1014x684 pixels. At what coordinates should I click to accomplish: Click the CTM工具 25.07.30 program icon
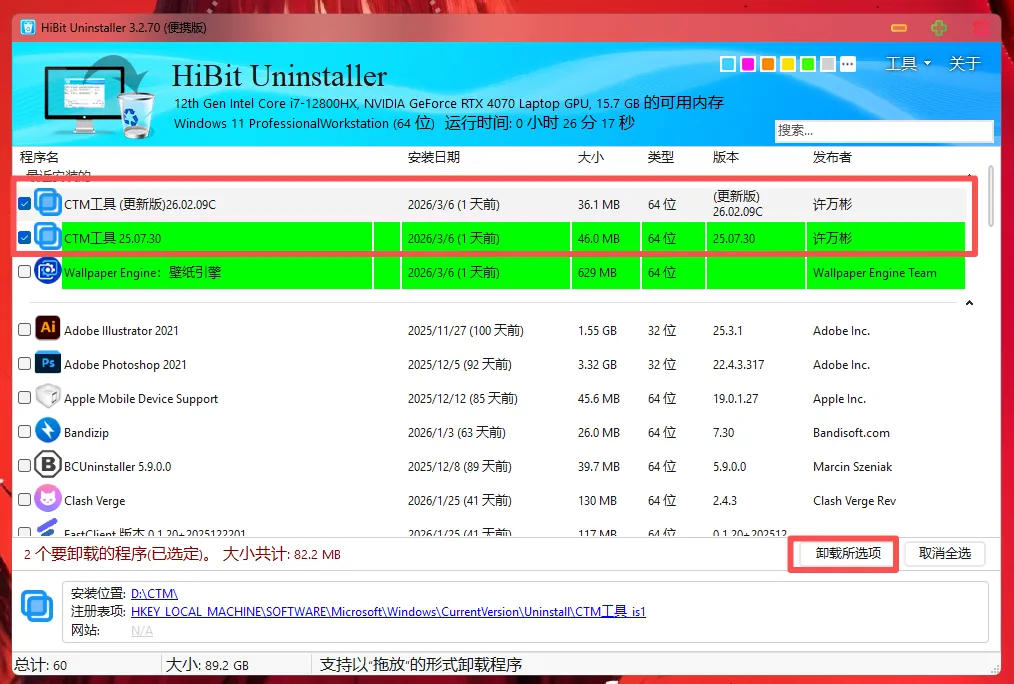pos(48,237)
